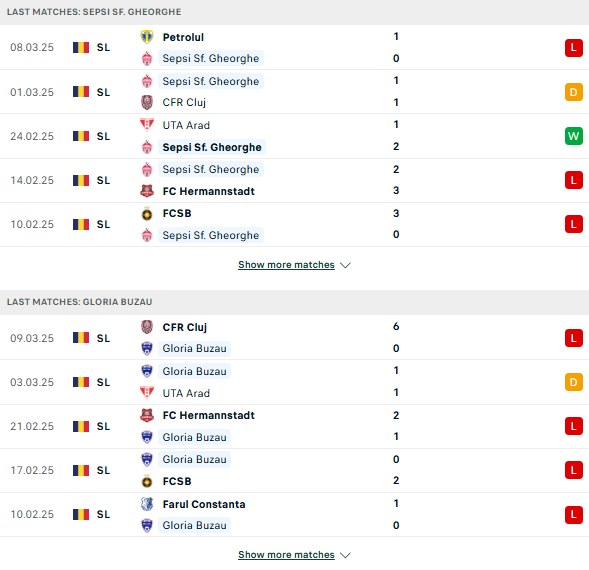589x570 pixels.
Task: Click the Petrolul club crest icon
Action: click(147, 37)
